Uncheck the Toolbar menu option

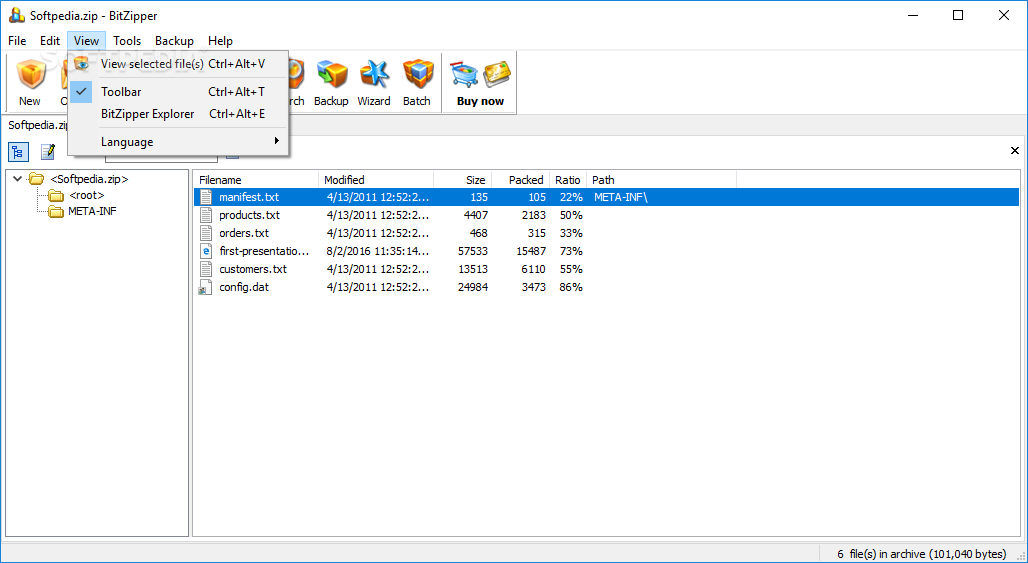(178, 92)
